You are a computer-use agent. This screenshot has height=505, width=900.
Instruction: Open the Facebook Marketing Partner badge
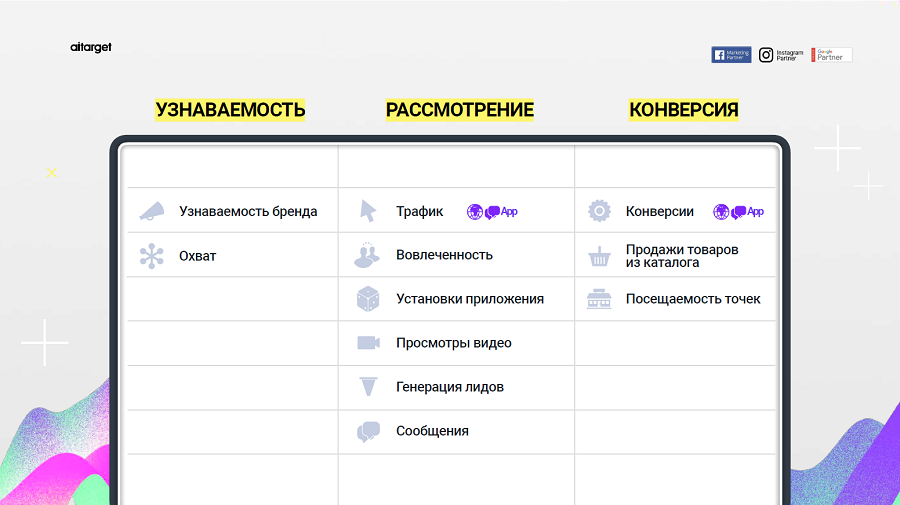pos(731,55)
